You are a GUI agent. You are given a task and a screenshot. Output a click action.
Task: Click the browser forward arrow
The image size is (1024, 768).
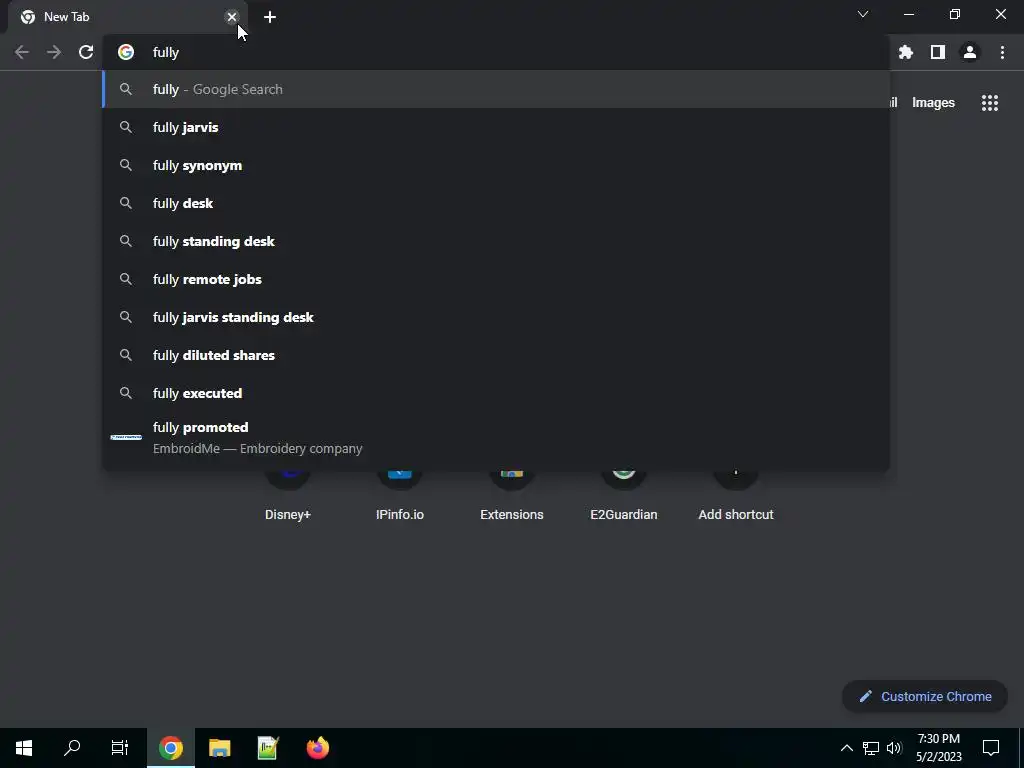pyautogui.click(x=54, y=52)
